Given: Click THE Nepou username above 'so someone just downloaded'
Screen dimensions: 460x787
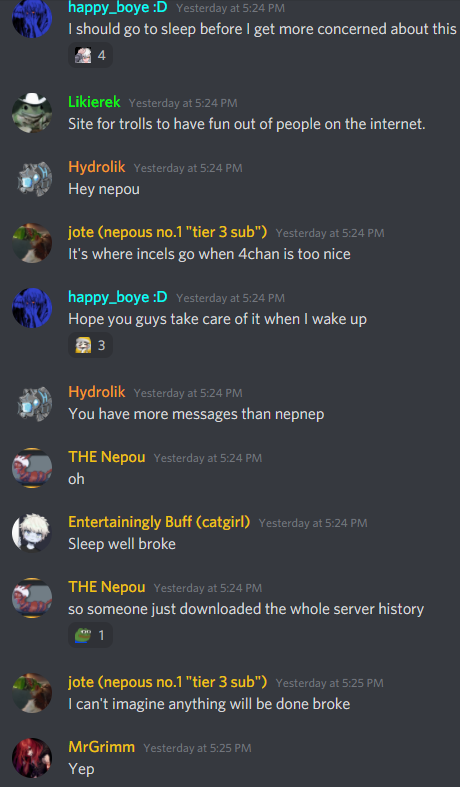Looking at the screenshot, I should coord(107,587).
